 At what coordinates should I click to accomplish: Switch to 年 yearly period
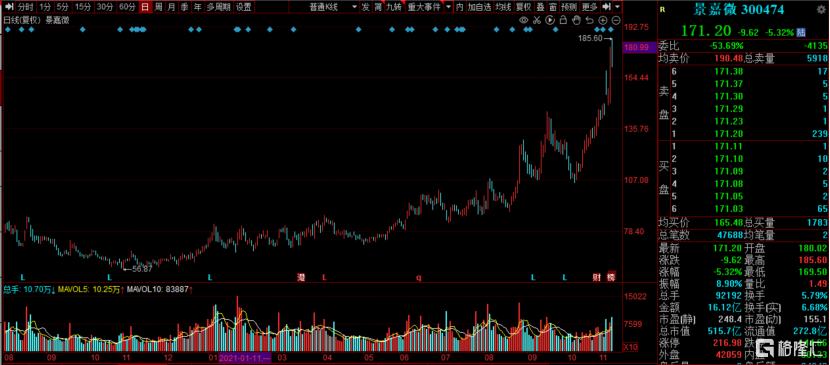pos(197,7)
